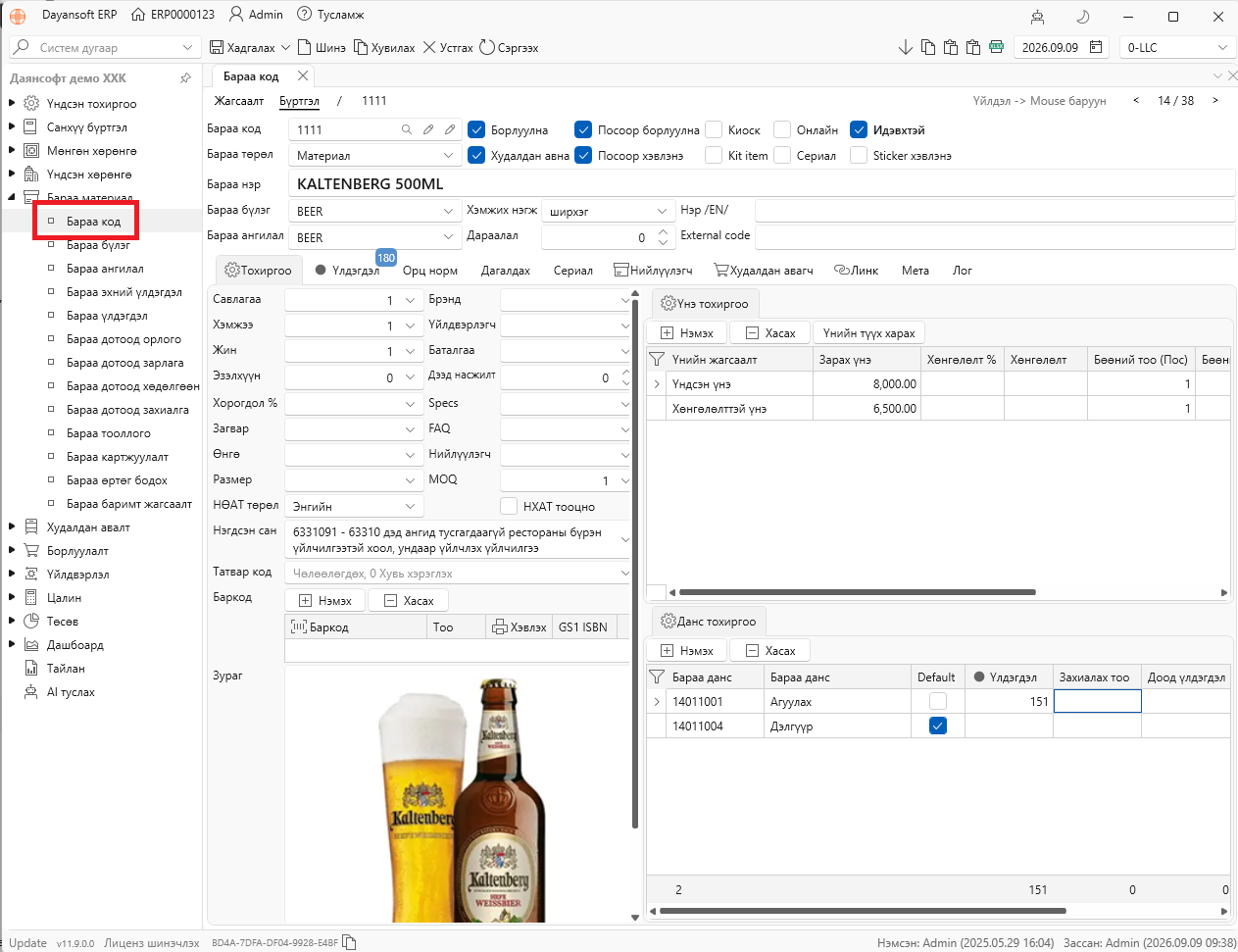Enable the Сериал checkbox
This screenshot has width=1238, height=952.
coord(782,155)
